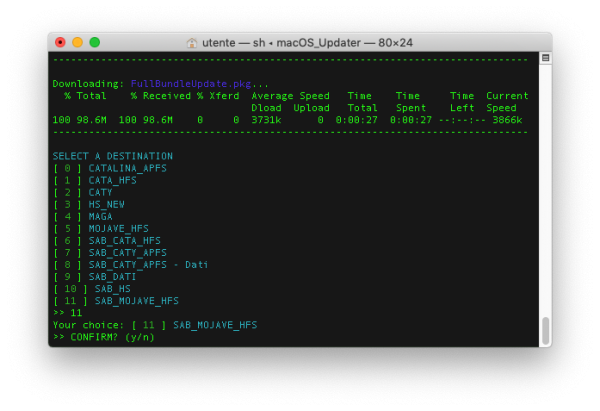
Task: Click the 'Upload' sub-header
Action: [x=311, y=108]
